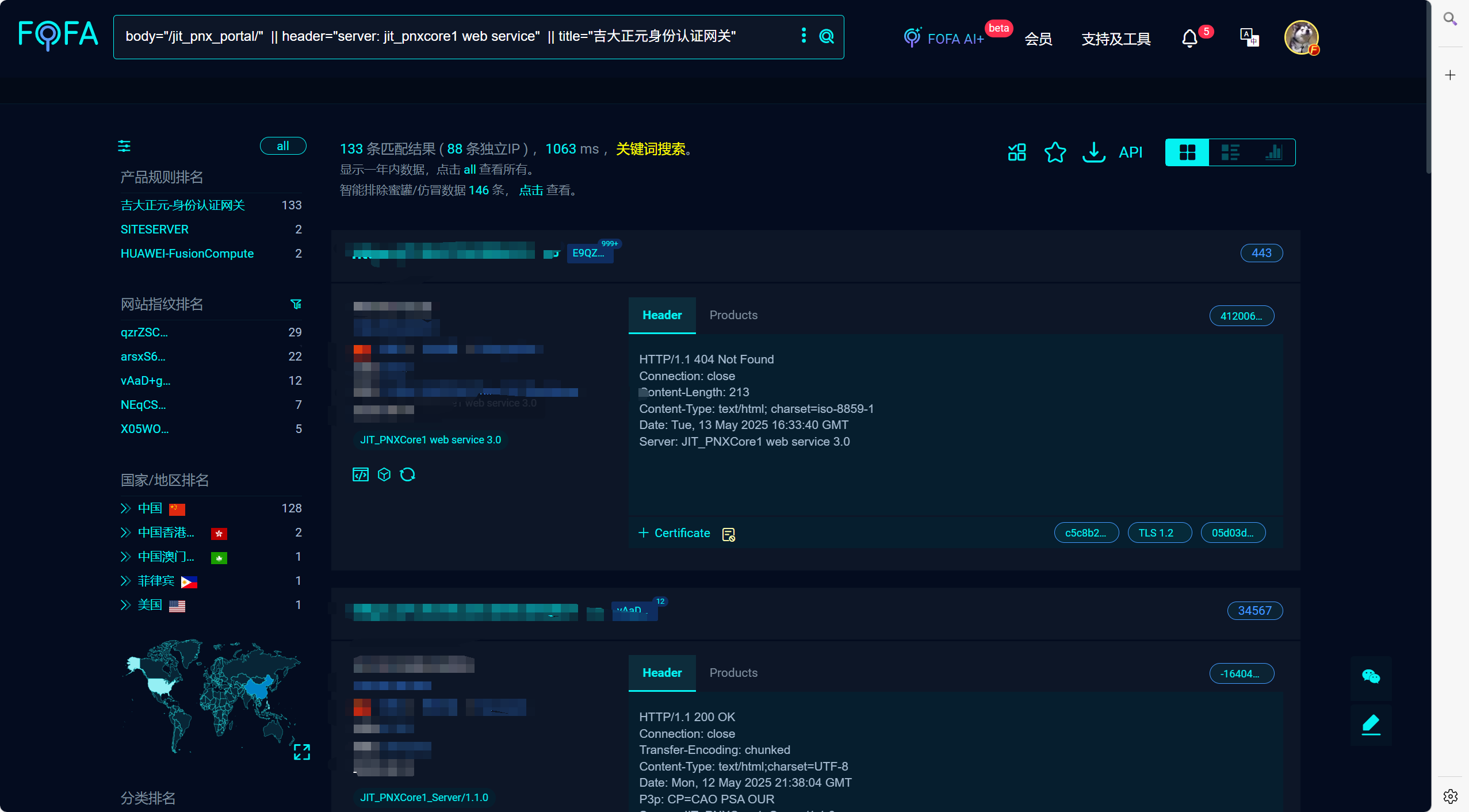Click the browser sidebar plus icon

pyautogui.click(x=1451, y=75)
